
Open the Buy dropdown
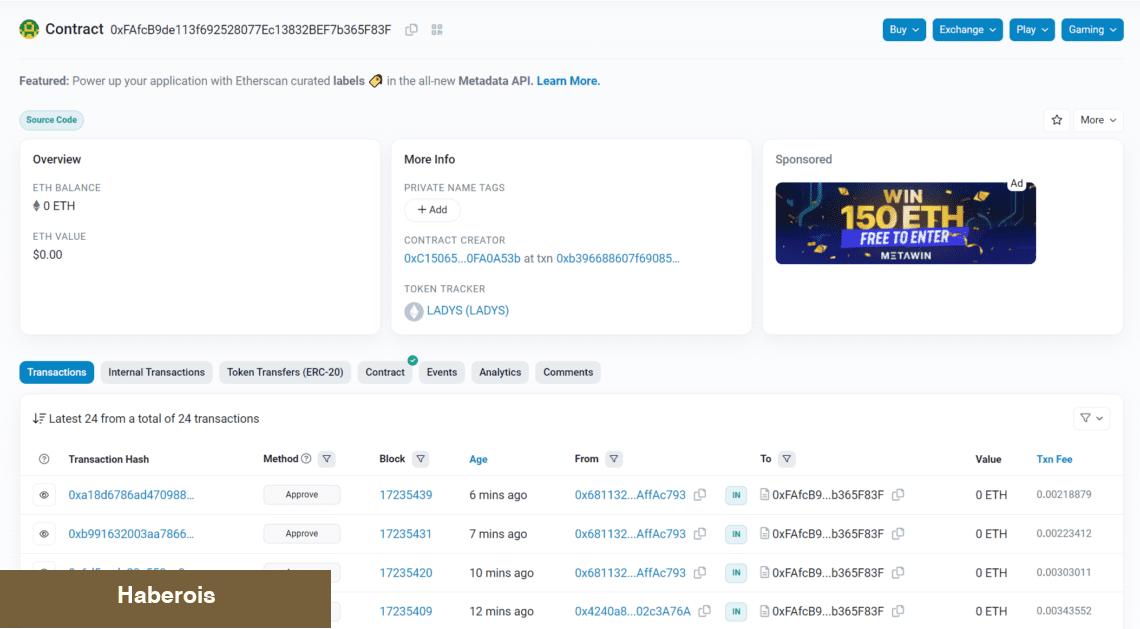(x=904, y=30)
